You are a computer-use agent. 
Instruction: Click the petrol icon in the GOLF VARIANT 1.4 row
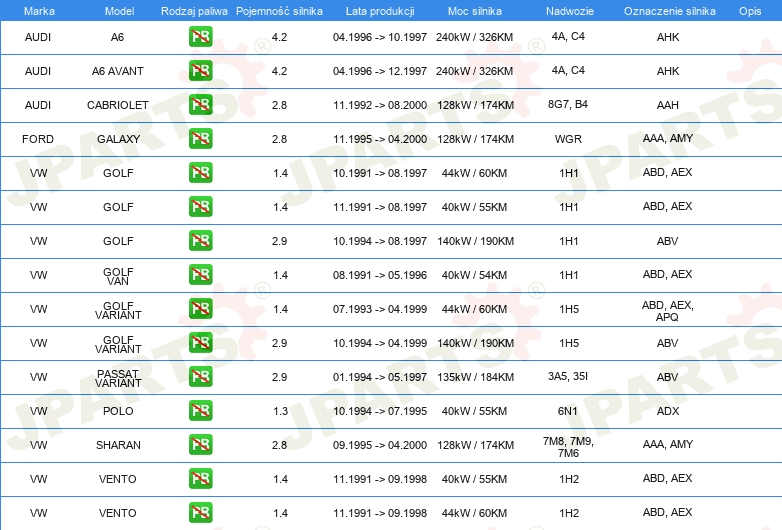point(200,309)
